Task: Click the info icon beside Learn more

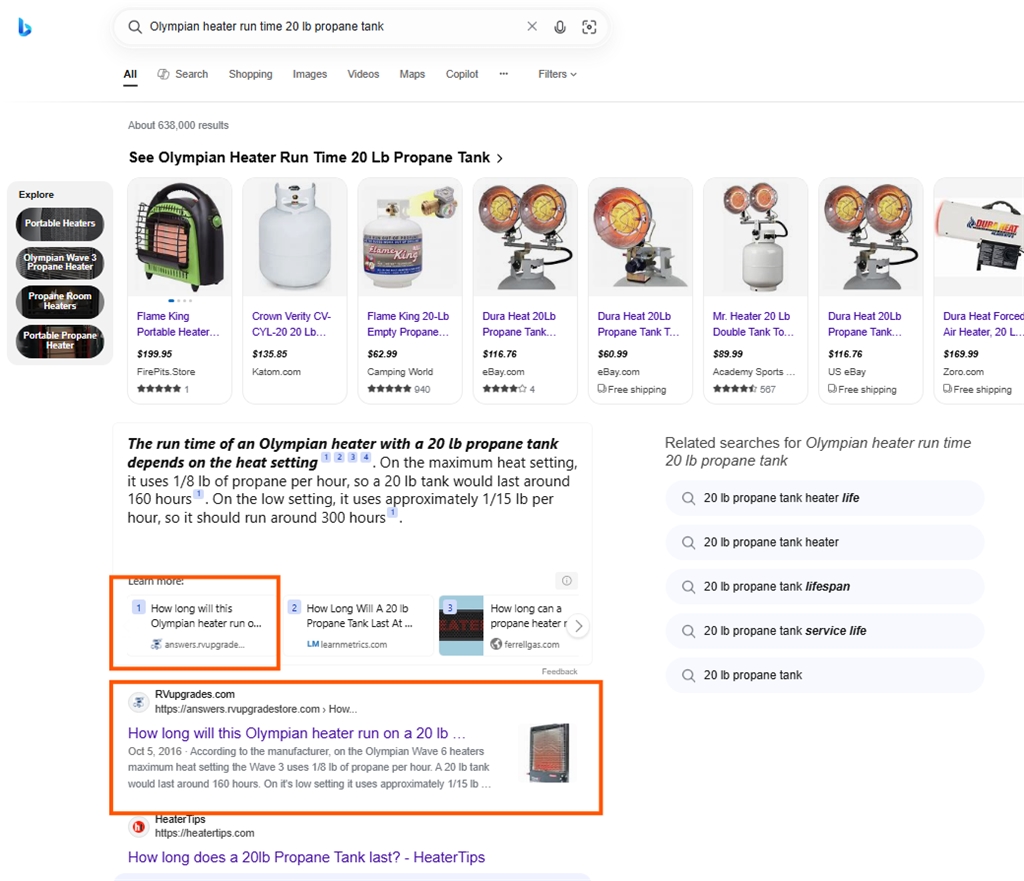Action: coord(567,581)
